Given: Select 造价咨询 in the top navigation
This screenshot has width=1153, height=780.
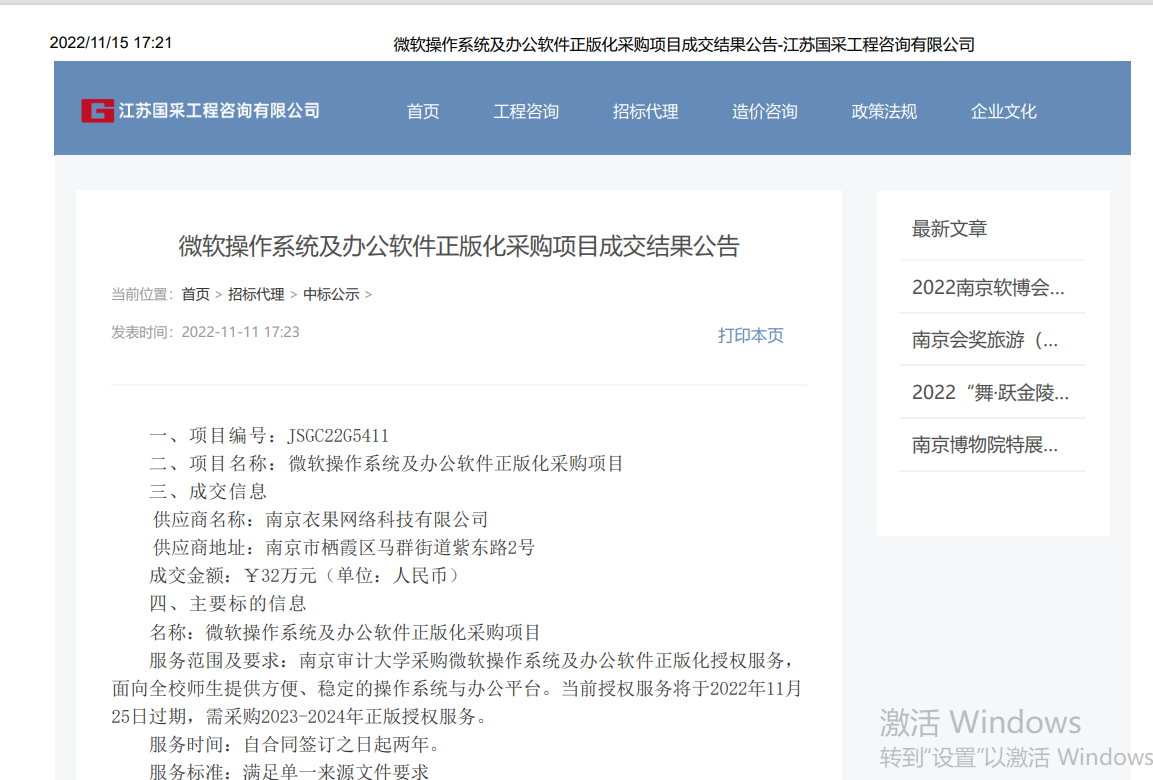Looking at the screenshot, I should [x=765, y=112].
